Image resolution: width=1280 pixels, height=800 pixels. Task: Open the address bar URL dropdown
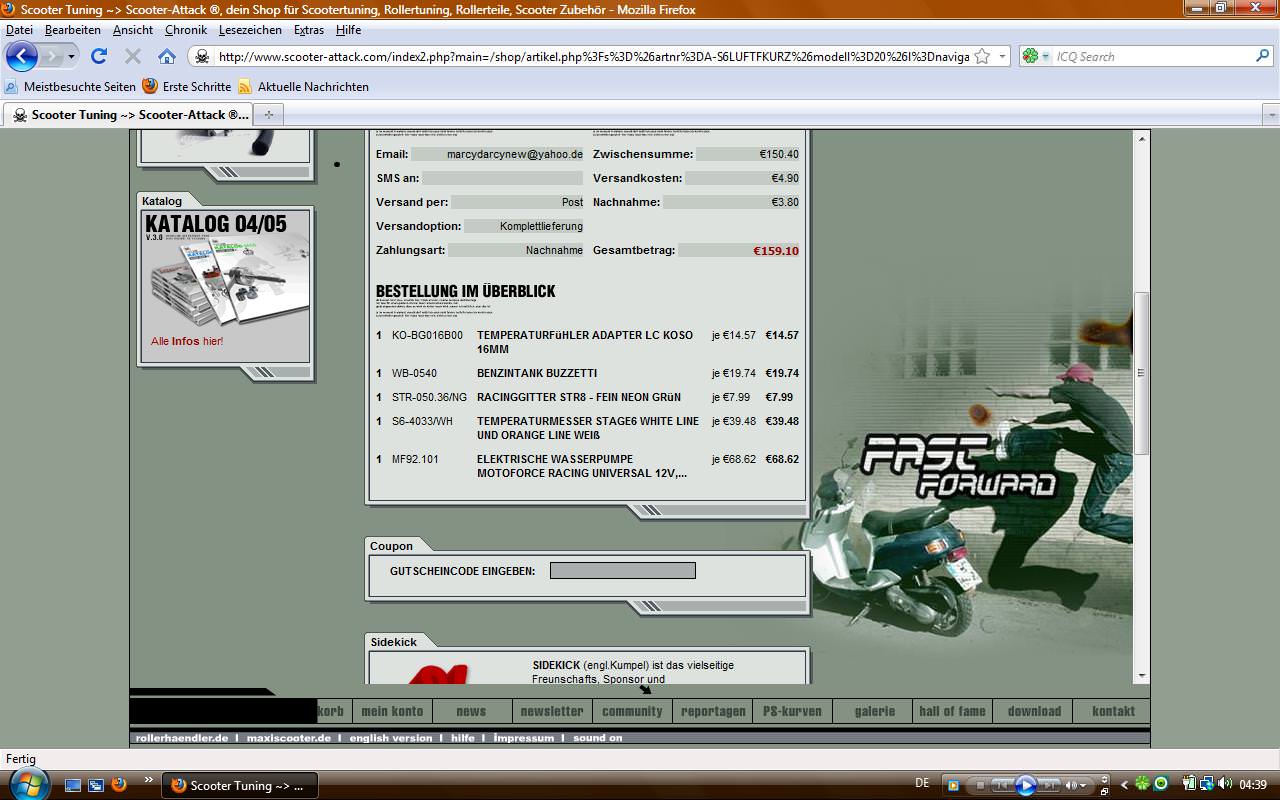[1003, 56]
